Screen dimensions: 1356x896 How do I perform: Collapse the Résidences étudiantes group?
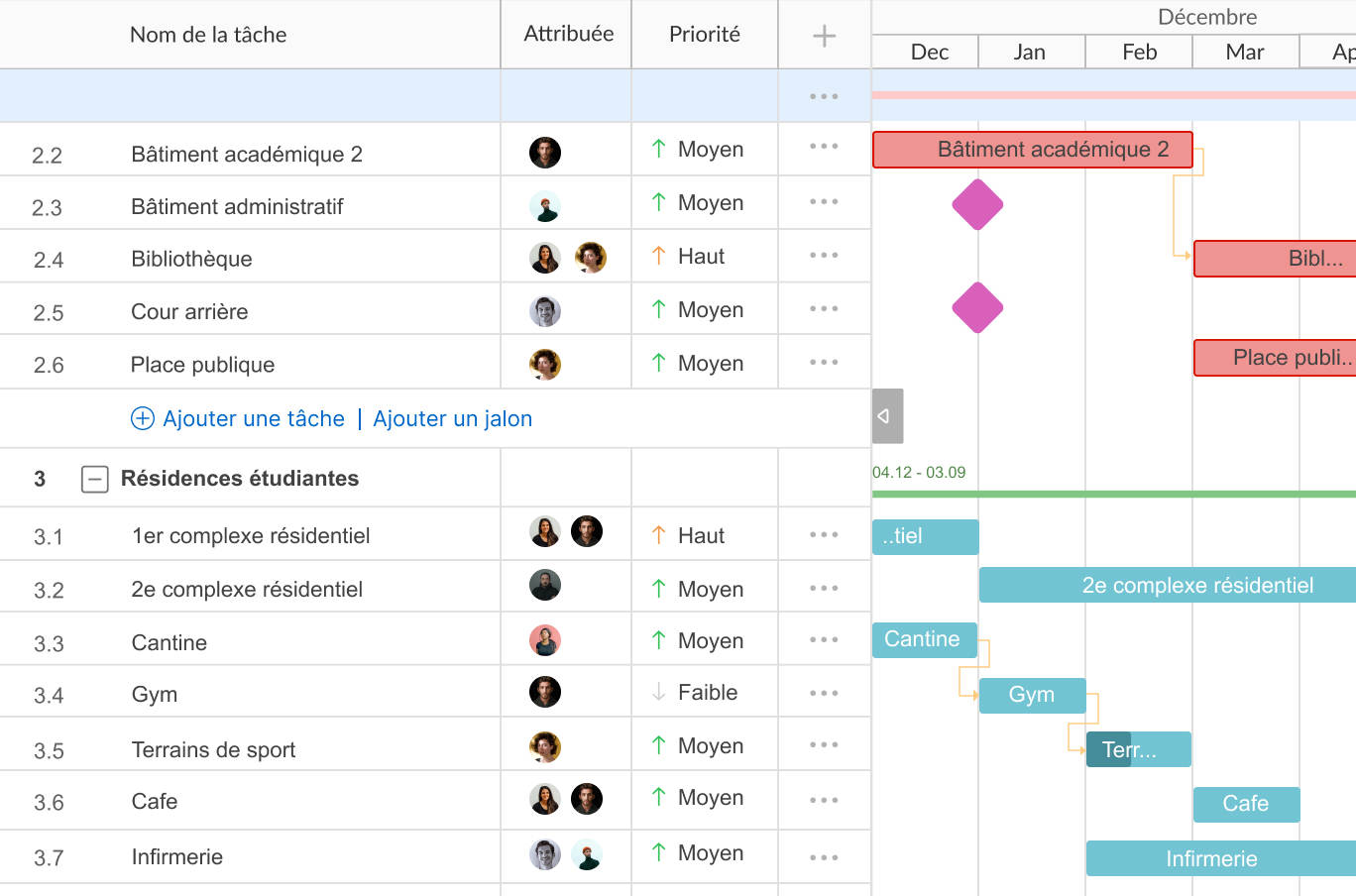click(x=94, y=480)
